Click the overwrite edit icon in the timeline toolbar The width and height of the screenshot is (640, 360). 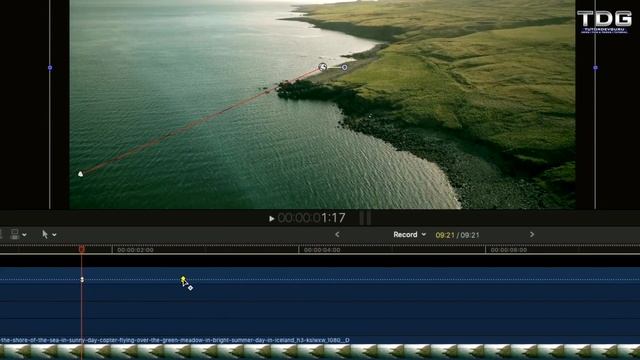[15, 234]
